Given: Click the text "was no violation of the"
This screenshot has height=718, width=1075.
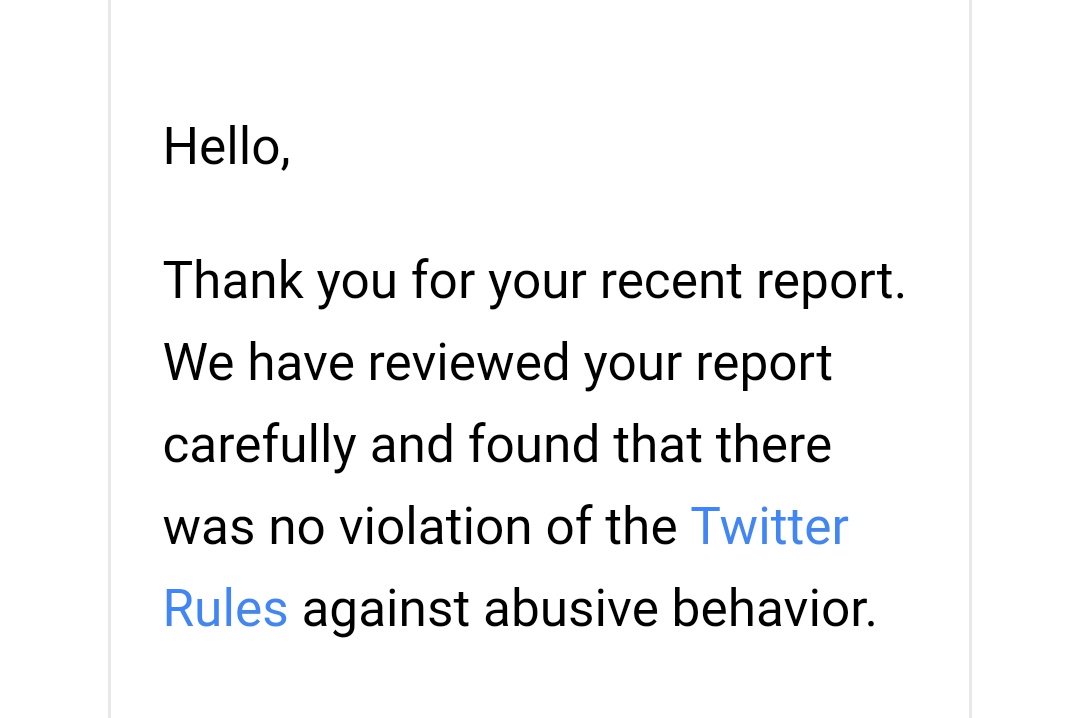Looking at the screenshot, I should (x=420, y=527).
